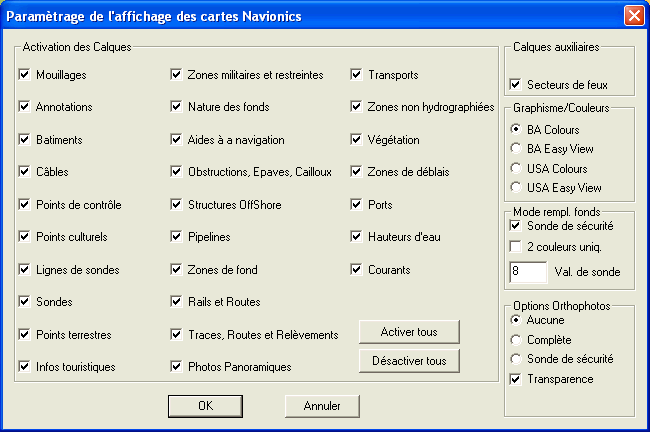Select USA Colours radio option

point(516,168)
